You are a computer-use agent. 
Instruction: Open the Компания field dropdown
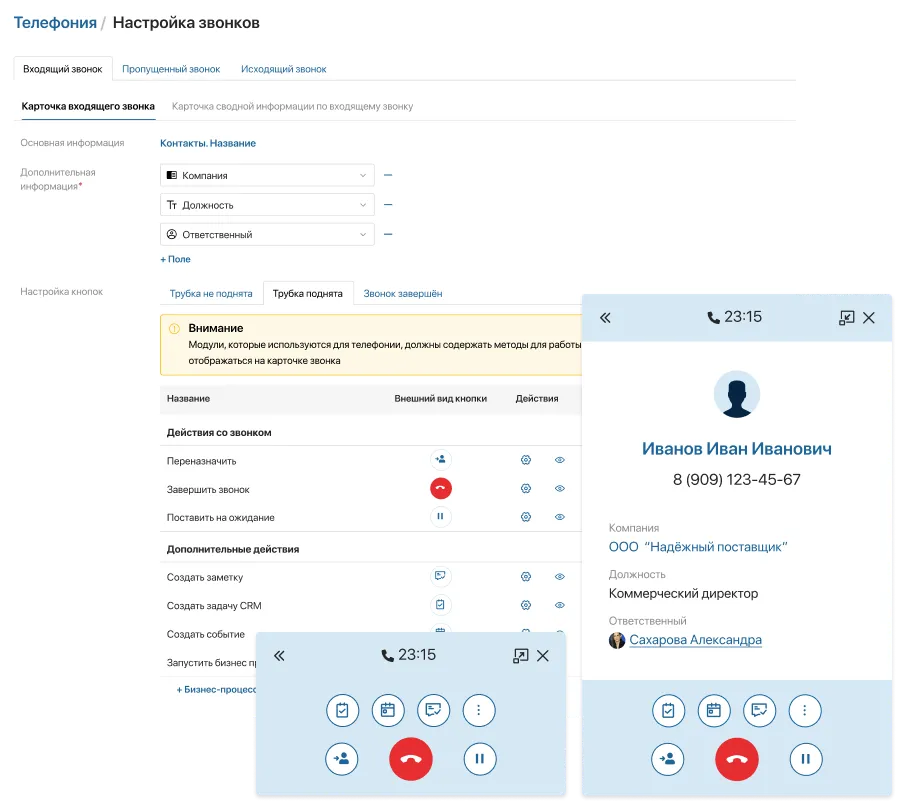(x=267, y=175)
